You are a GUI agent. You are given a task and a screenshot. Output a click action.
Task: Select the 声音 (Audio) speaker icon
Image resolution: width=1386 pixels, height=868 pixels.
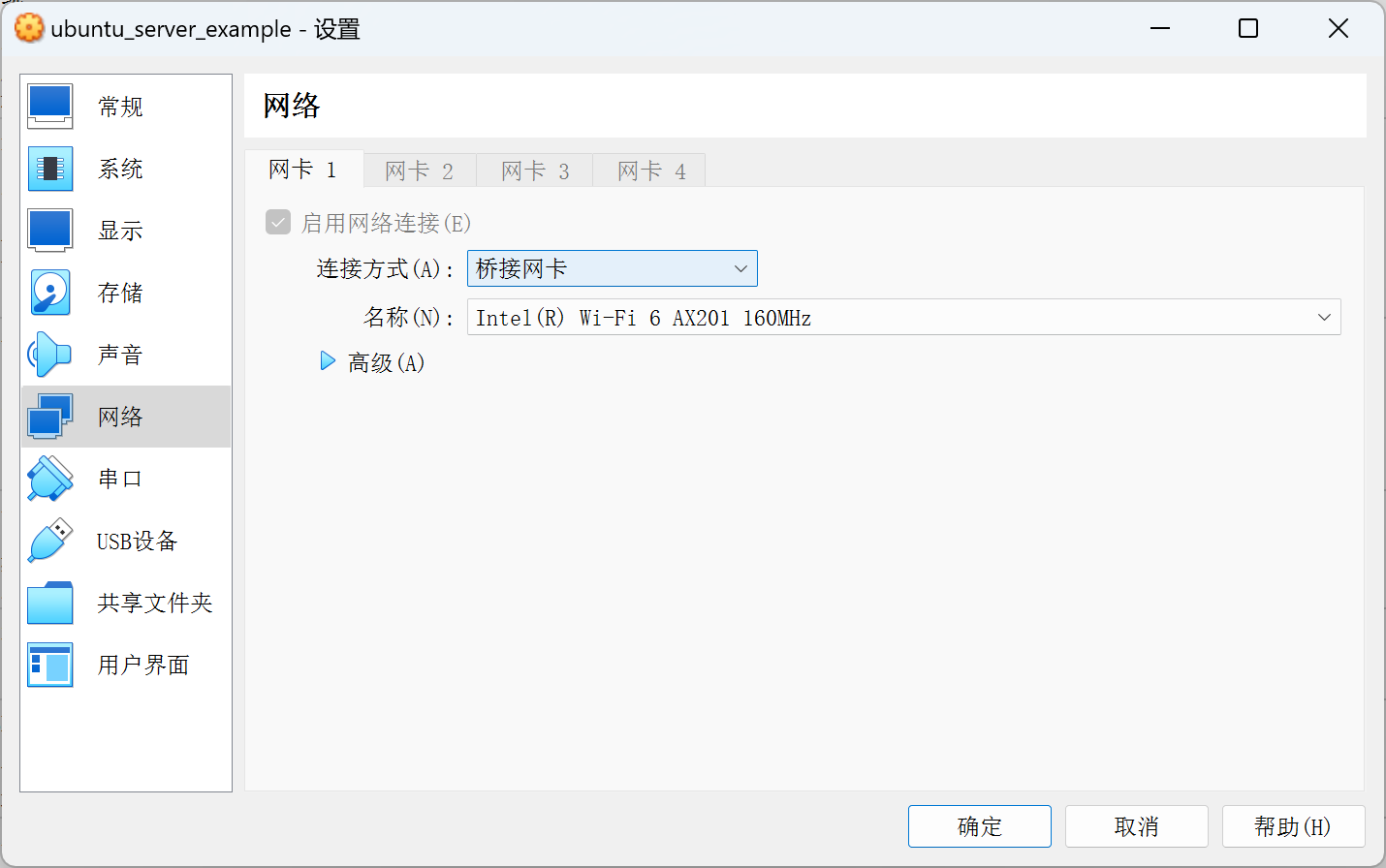click(50, 355)
